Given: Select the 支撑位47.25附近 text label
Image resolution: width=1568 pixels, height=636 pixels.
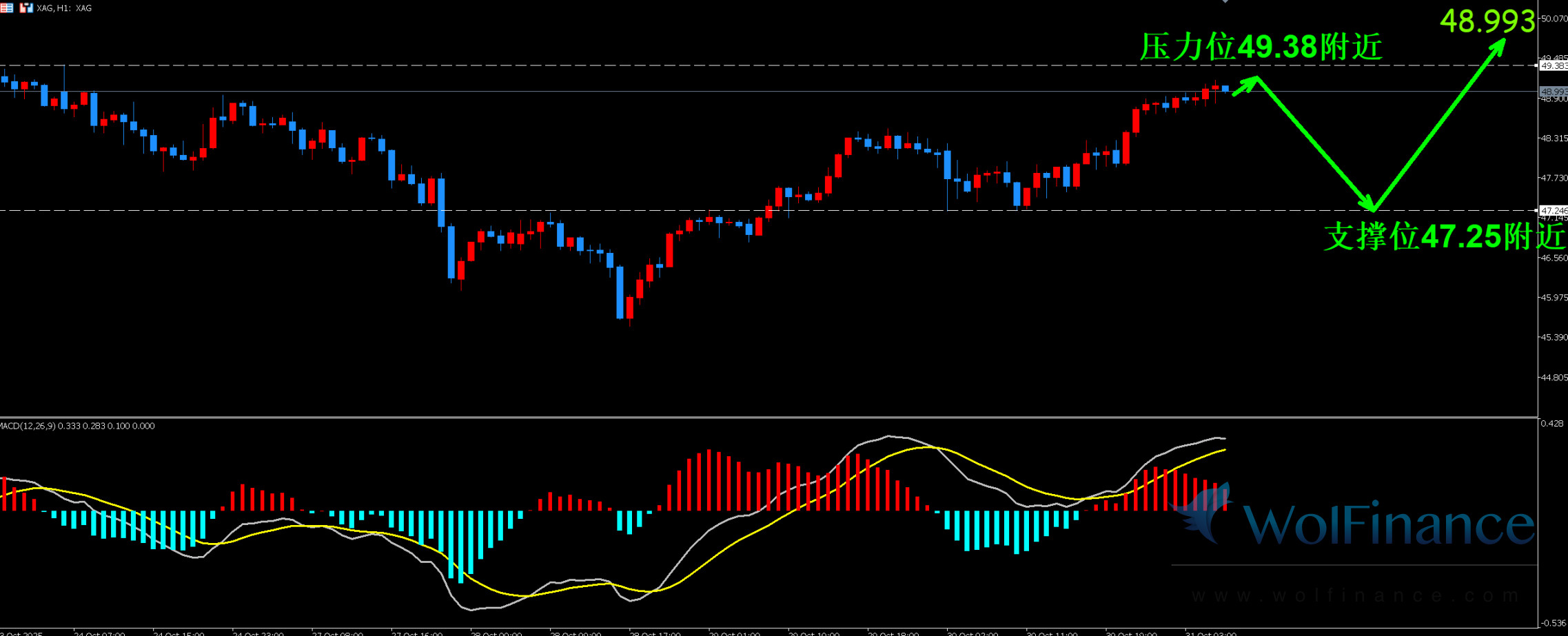Looking at the screenshot, I should (1444, 236).
